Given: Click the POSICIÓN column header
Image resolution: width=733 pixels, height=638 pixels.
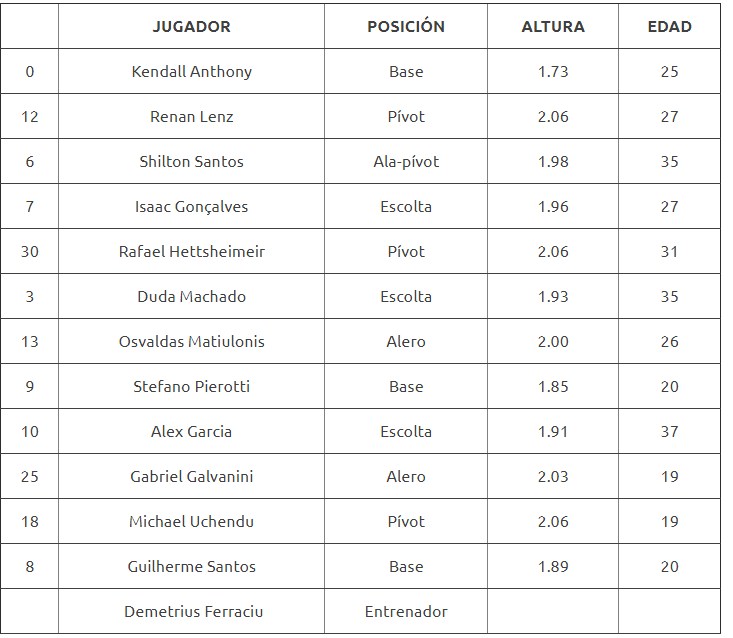Looking at the screenshot, I should click(406, 27).
